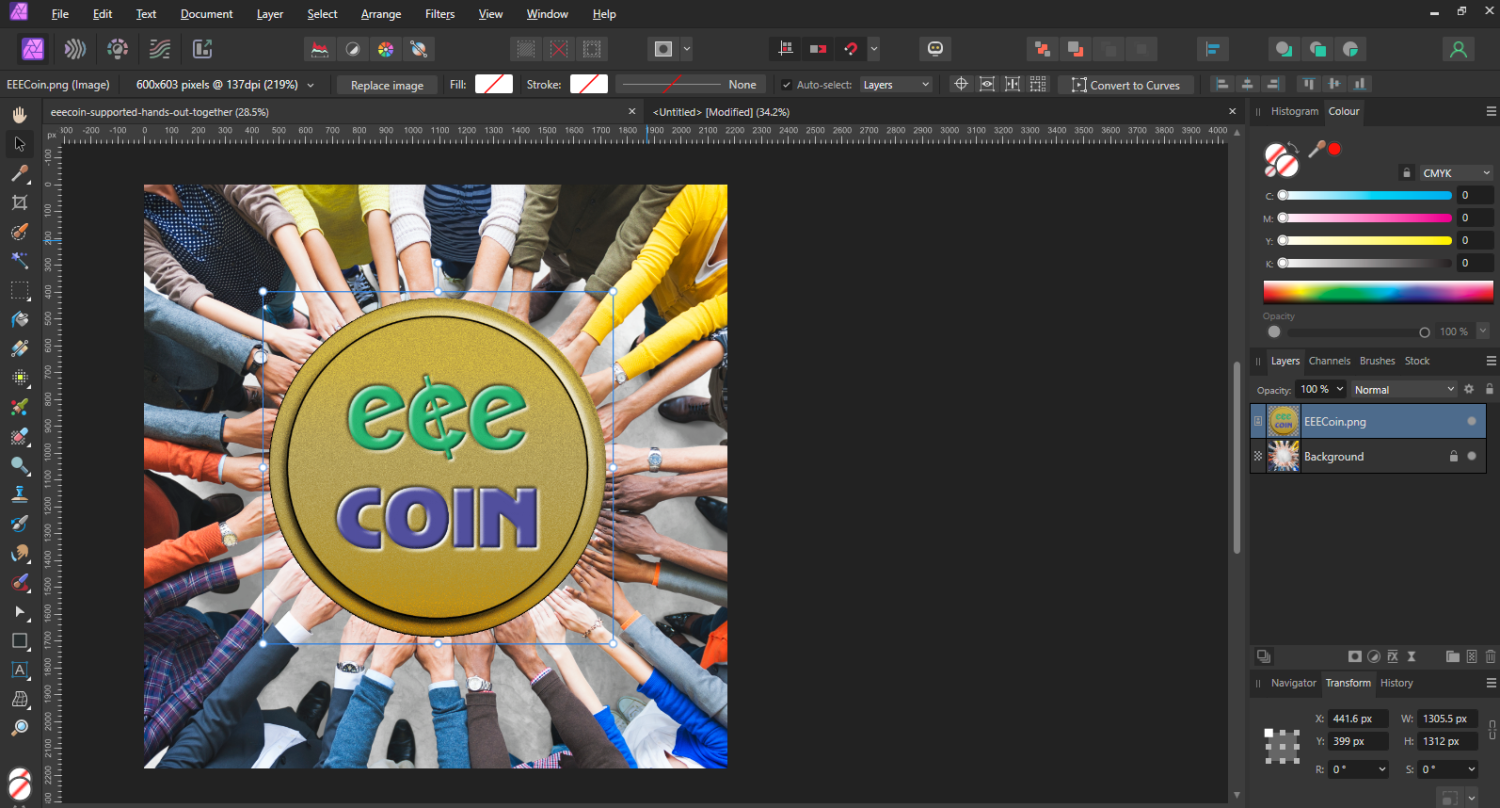Select the View (hand) tool
Viewport: 1500px width, 808px height.
pyautogui.click(x=19, y=115)
